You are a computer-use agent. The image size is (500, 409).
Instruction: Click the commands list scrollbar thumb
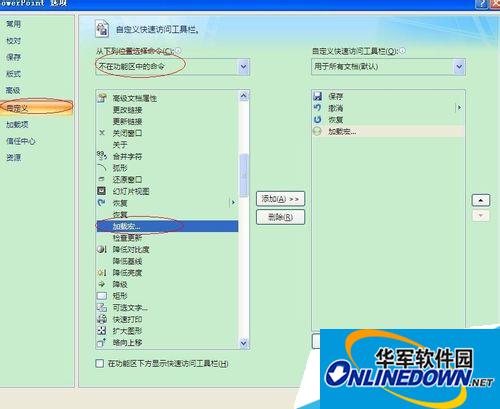pyautogui.click(x=244, y=175)
